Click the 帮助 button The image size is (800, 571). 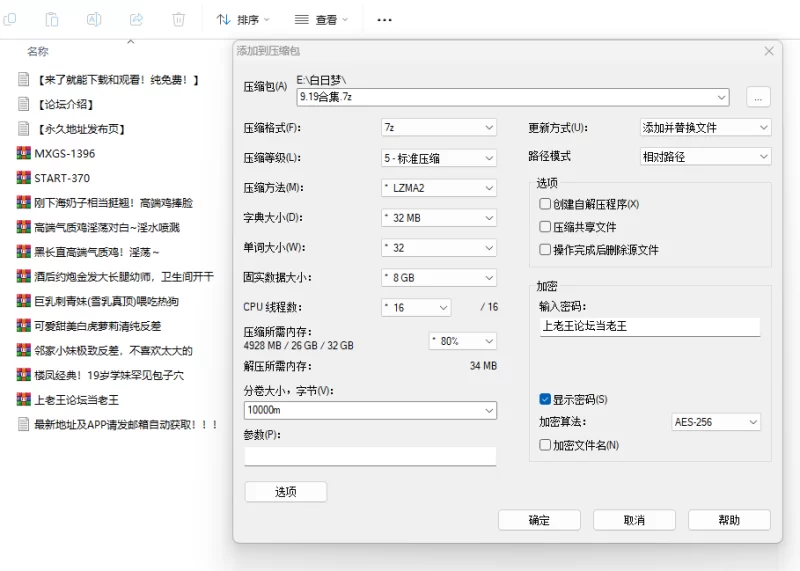729,520
